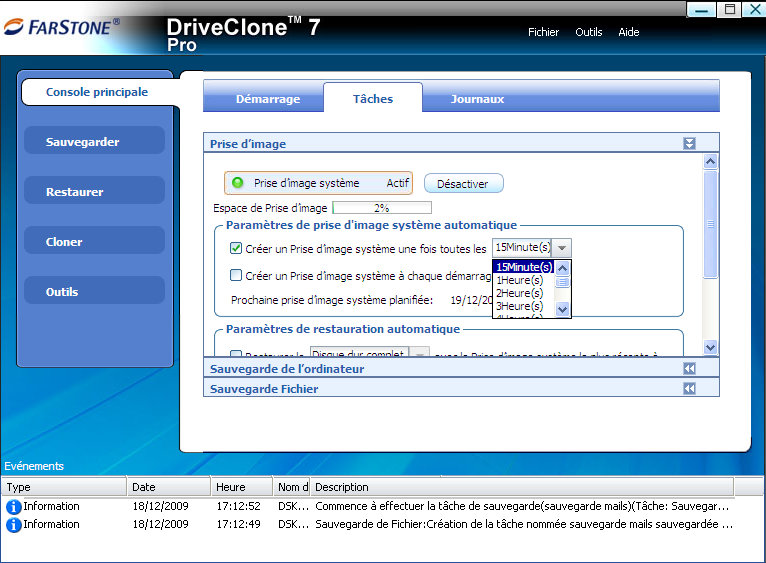Click the Désactiver button
The width and height of the screenshot is (766, 563).
click(x=463, y=184)
